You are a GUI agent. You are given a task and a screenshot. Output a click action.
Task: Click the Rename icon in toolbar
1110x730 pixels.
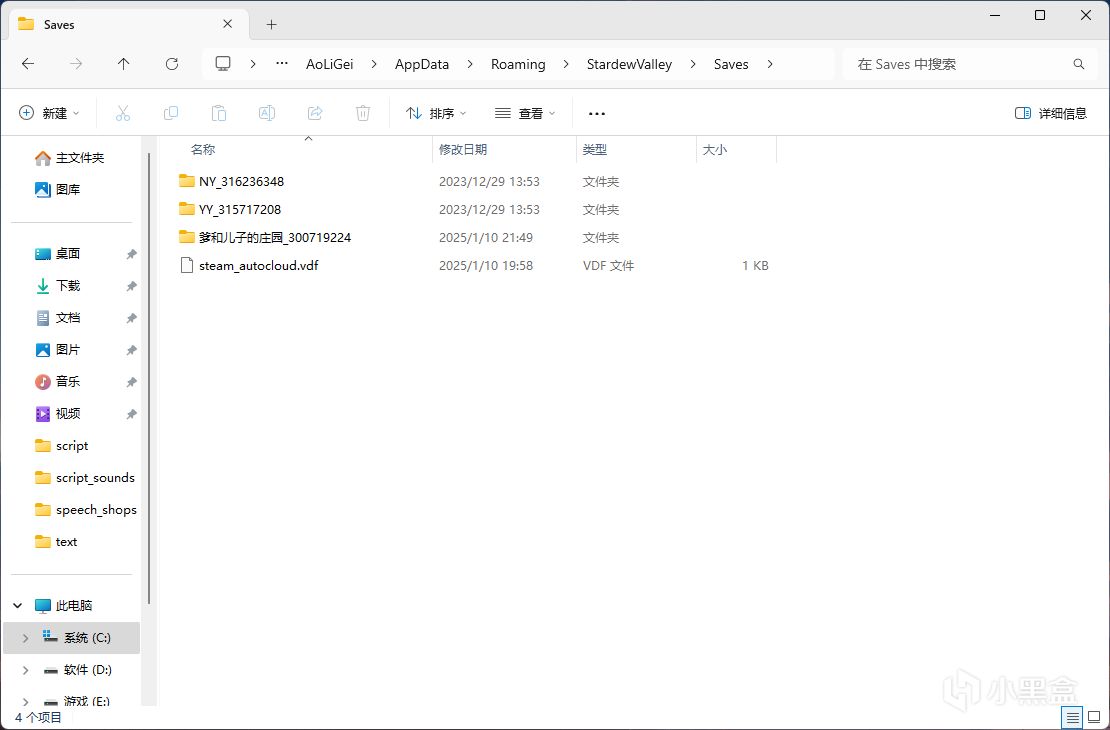(x=267, y=113)
